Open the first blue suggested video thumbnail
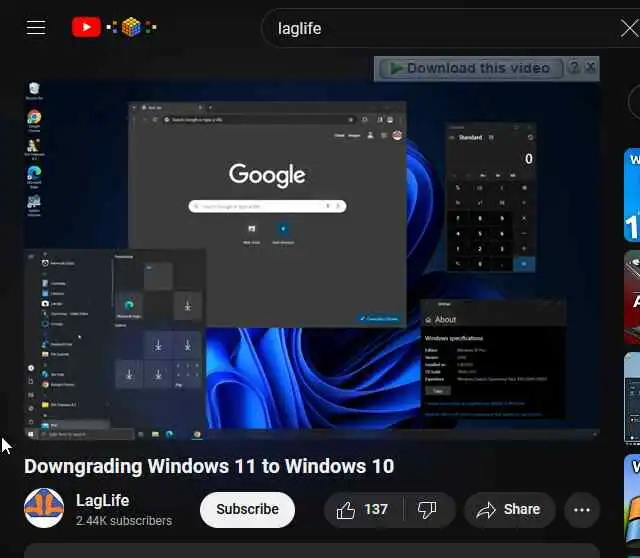 tap(632, 195)
